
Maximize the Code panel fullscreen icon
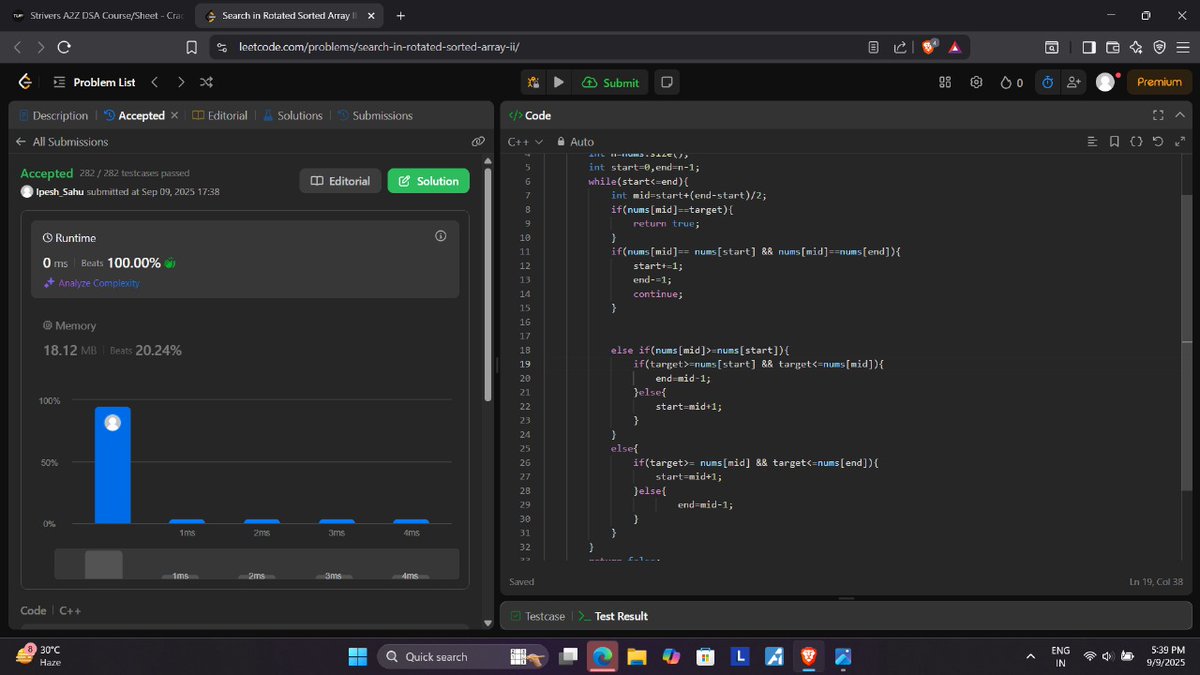(x=1159, y=116)
